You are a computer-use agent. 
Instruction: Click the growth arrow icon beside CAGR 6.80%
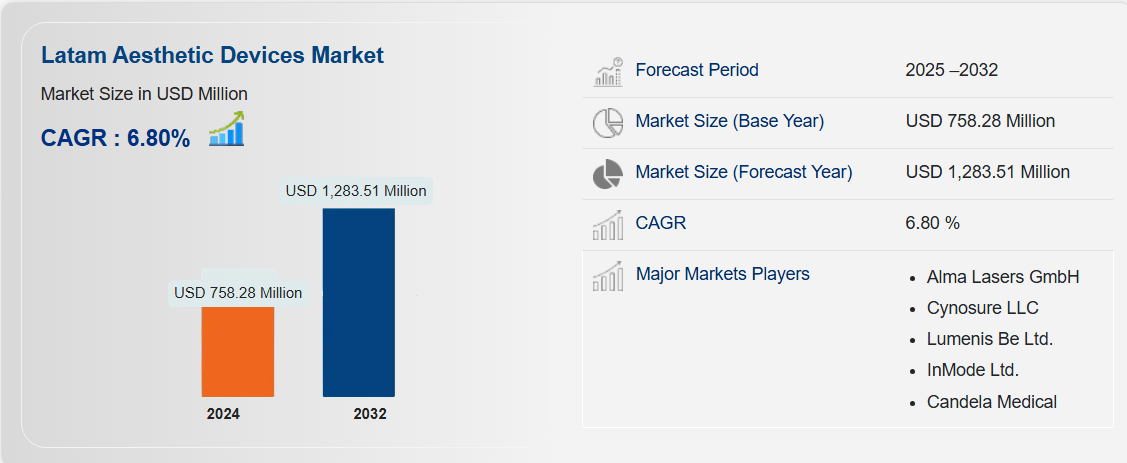tap(227, 130)
